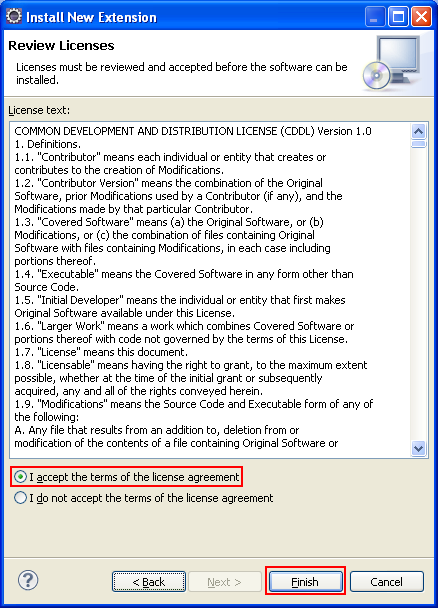
Task: Click 'Review Licenses' heading
Action: click(61, 45)
